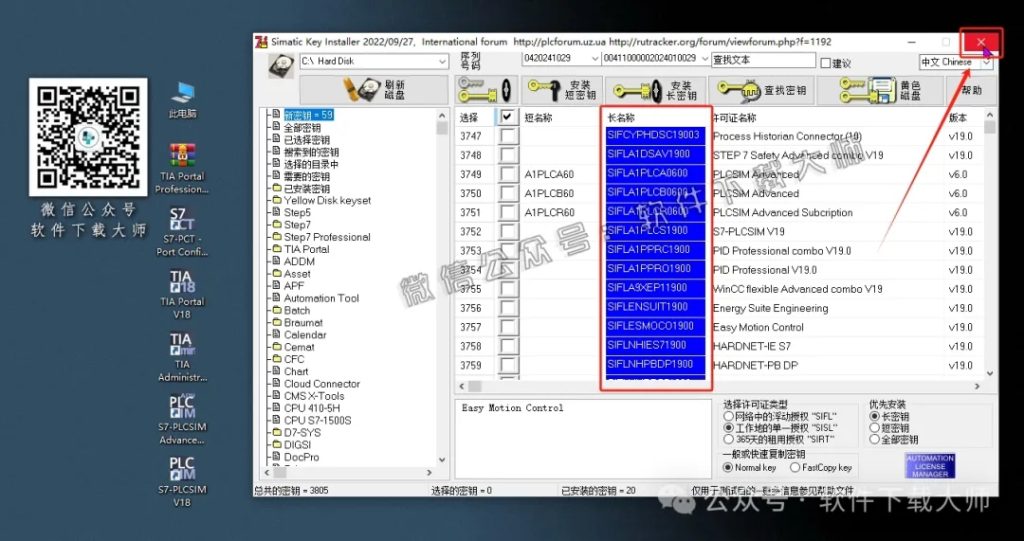The image size is (1024, 541).
Task: Click the 帮助 (Help) button
Action: tap(971, 90)
